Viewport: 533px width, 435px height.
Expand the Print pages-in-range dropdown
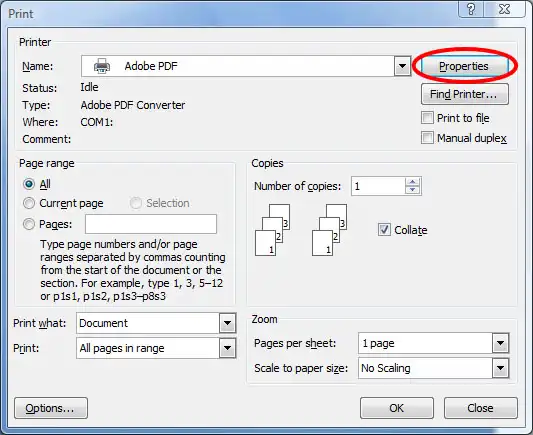tap(227, 348)
